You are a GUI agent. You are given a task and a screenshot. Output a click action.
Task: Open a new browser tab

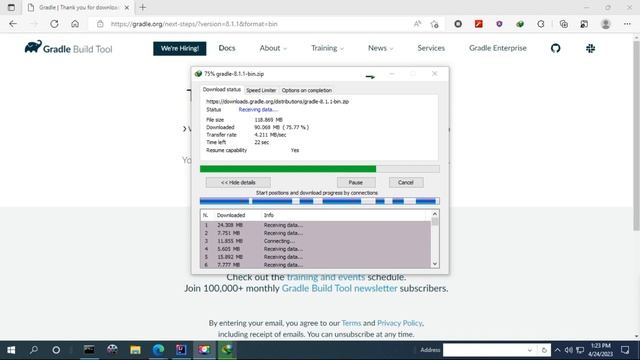click(143, 7)
